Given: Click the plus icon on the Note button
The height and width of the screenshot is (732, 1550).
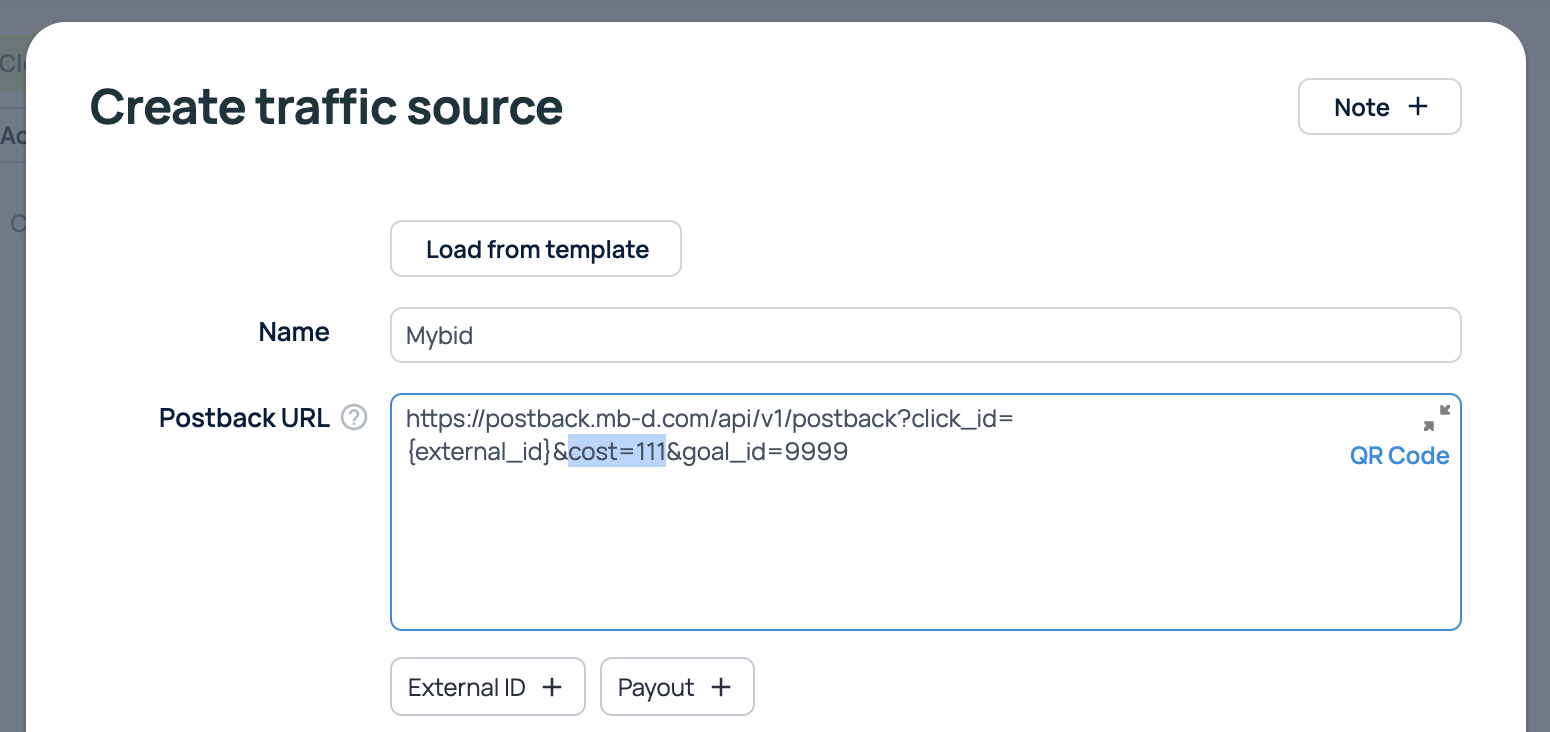Looking at the screenshot, I should pos(1417,107).
